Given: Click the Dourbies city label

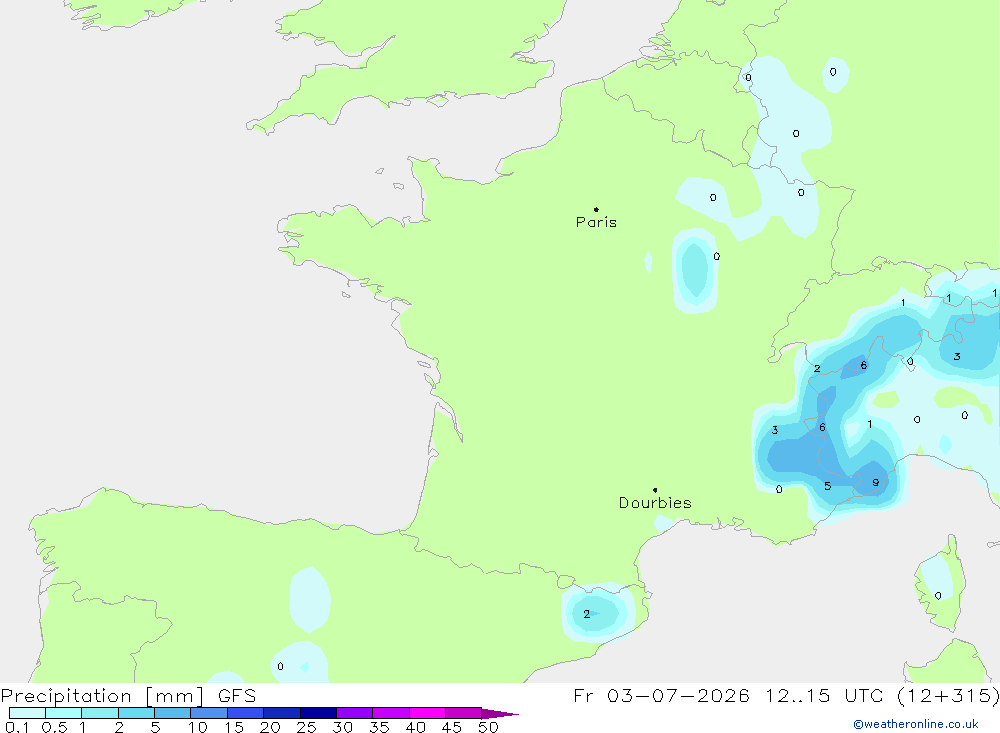Looking at the screenshot, I should click(x=655, y=503).
